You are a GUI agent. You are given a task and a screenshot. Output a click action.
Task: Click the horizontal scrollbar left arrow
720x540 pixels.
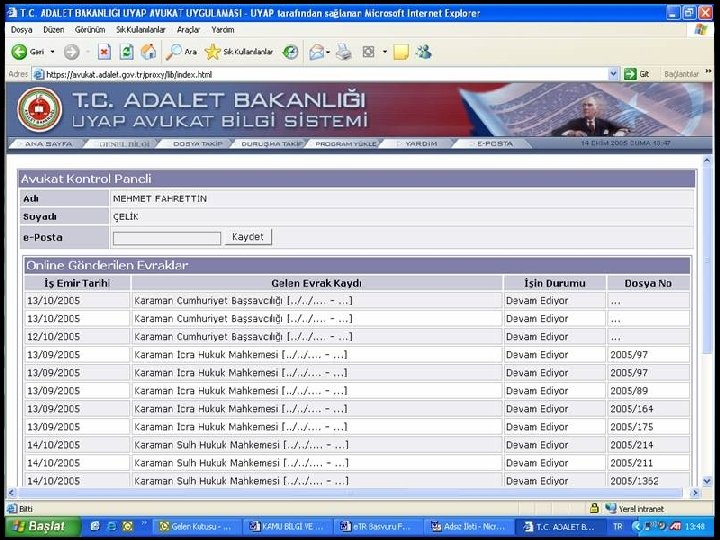pyautogui.click(x=11, y=493)
